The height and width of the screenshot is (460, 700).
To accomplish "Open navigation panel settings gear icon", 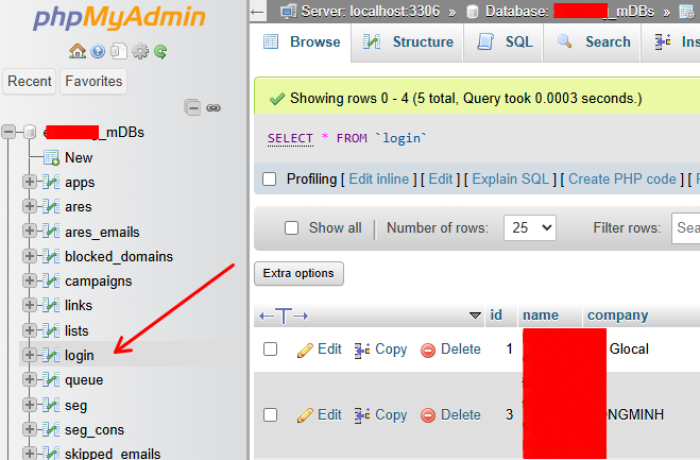I will point(140,51).
